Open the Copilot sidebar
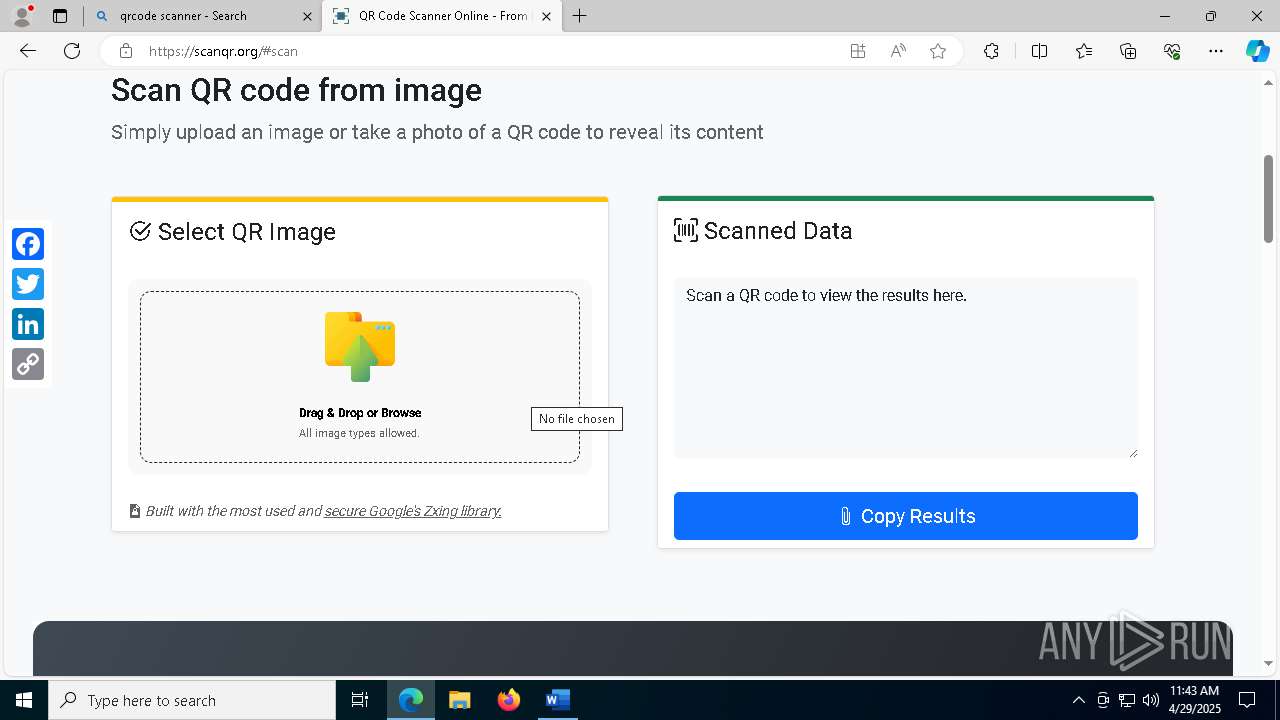The height and width of the screenshot is (720, 1280). point(1257,51)
